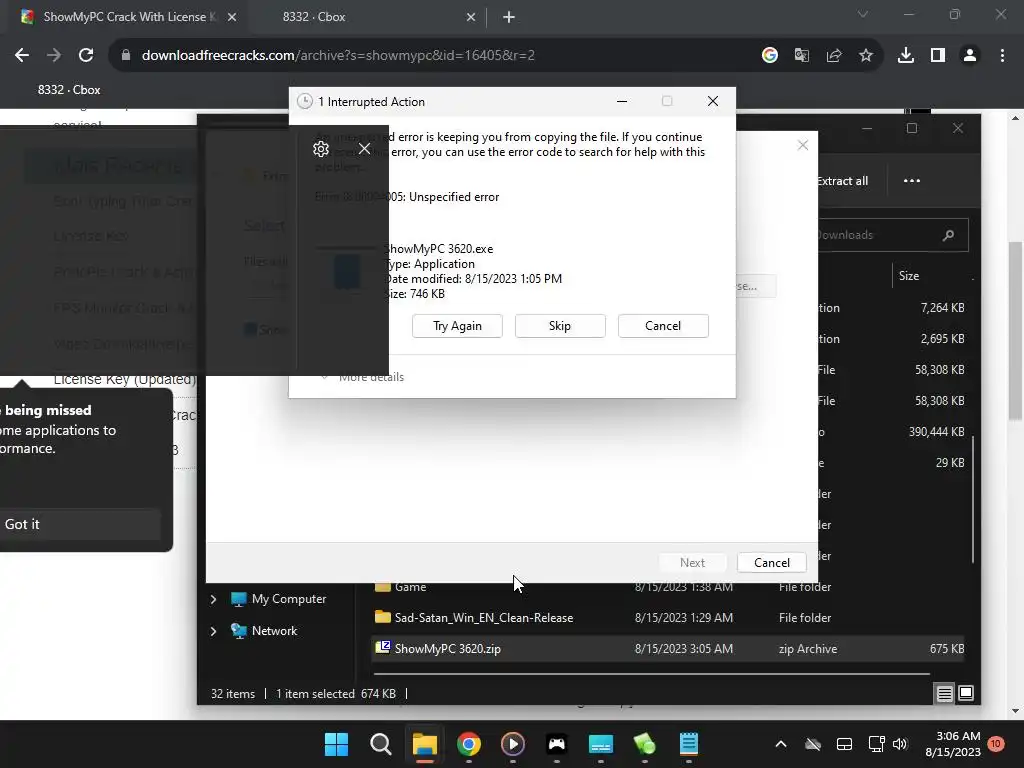
Task: Close the extraction wizard with its X
Action: (803, 146)
